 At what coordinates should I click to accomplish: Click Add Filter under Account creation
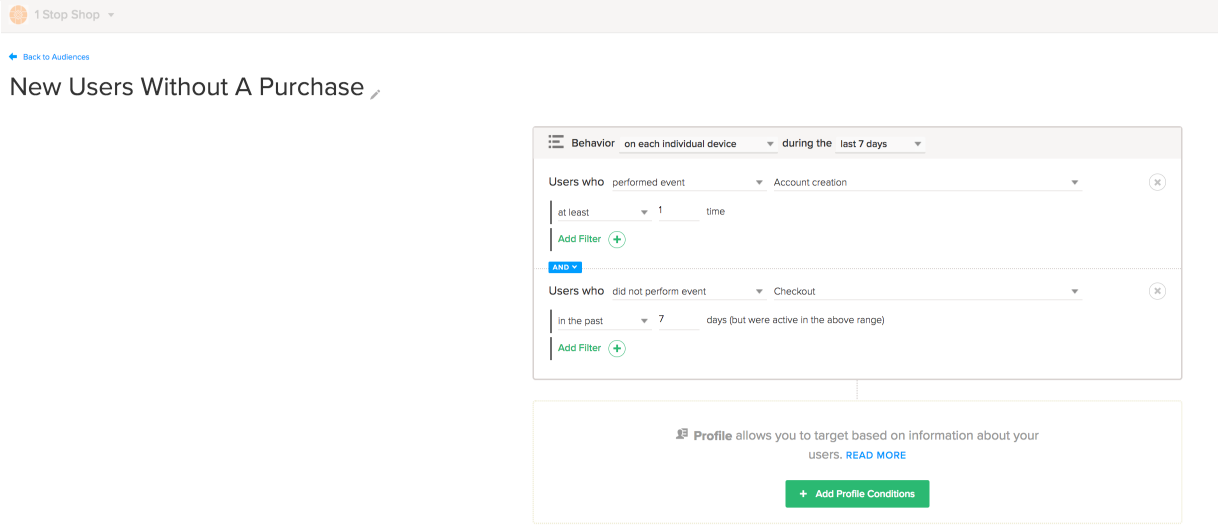[580, 239]
